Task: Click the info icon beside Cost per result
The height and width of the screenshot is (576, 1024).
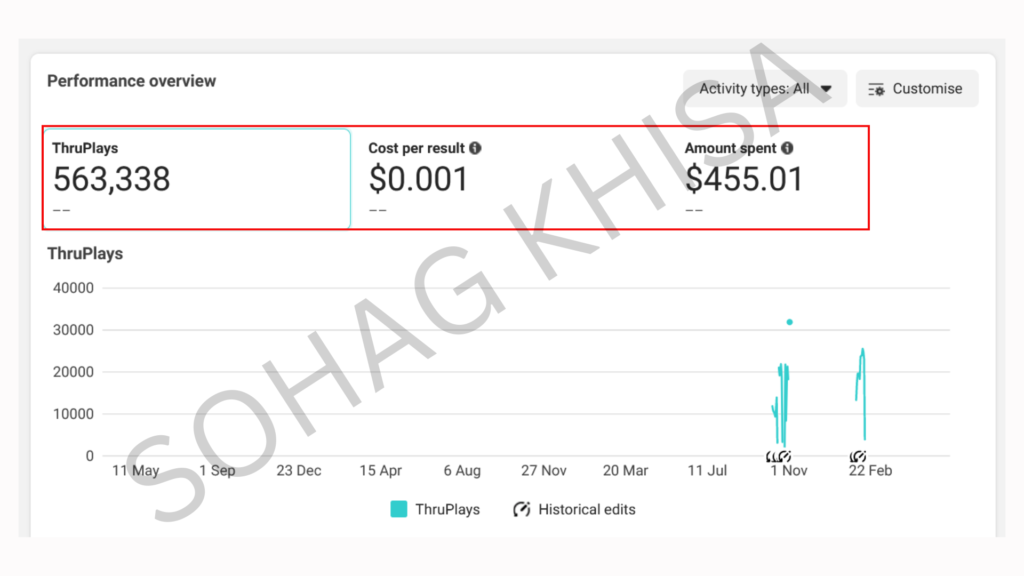Action: click(x=475, y=148)
